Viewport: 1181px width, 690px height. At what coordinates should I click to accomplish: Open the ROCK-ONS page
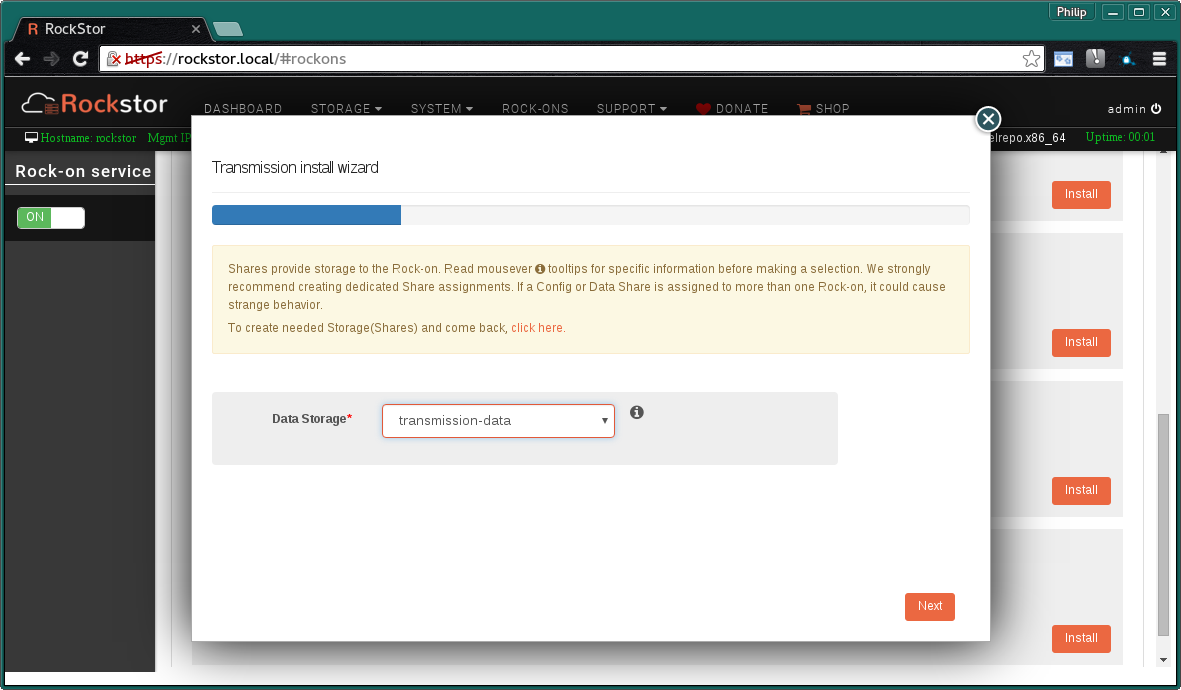[536, 109]
